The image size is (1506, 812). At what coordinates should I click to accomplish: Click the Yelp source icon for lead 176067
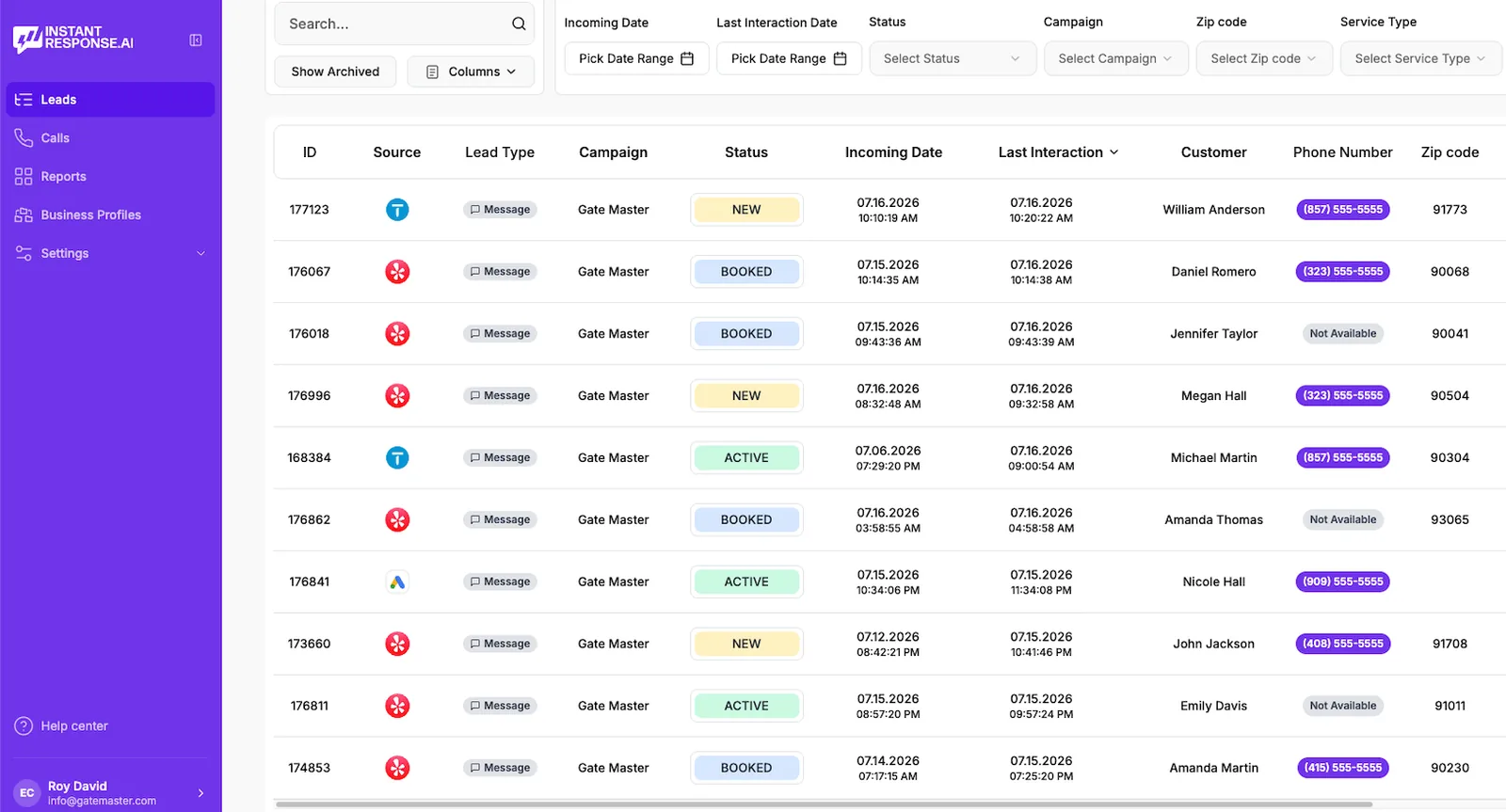[x=397, y=272]
